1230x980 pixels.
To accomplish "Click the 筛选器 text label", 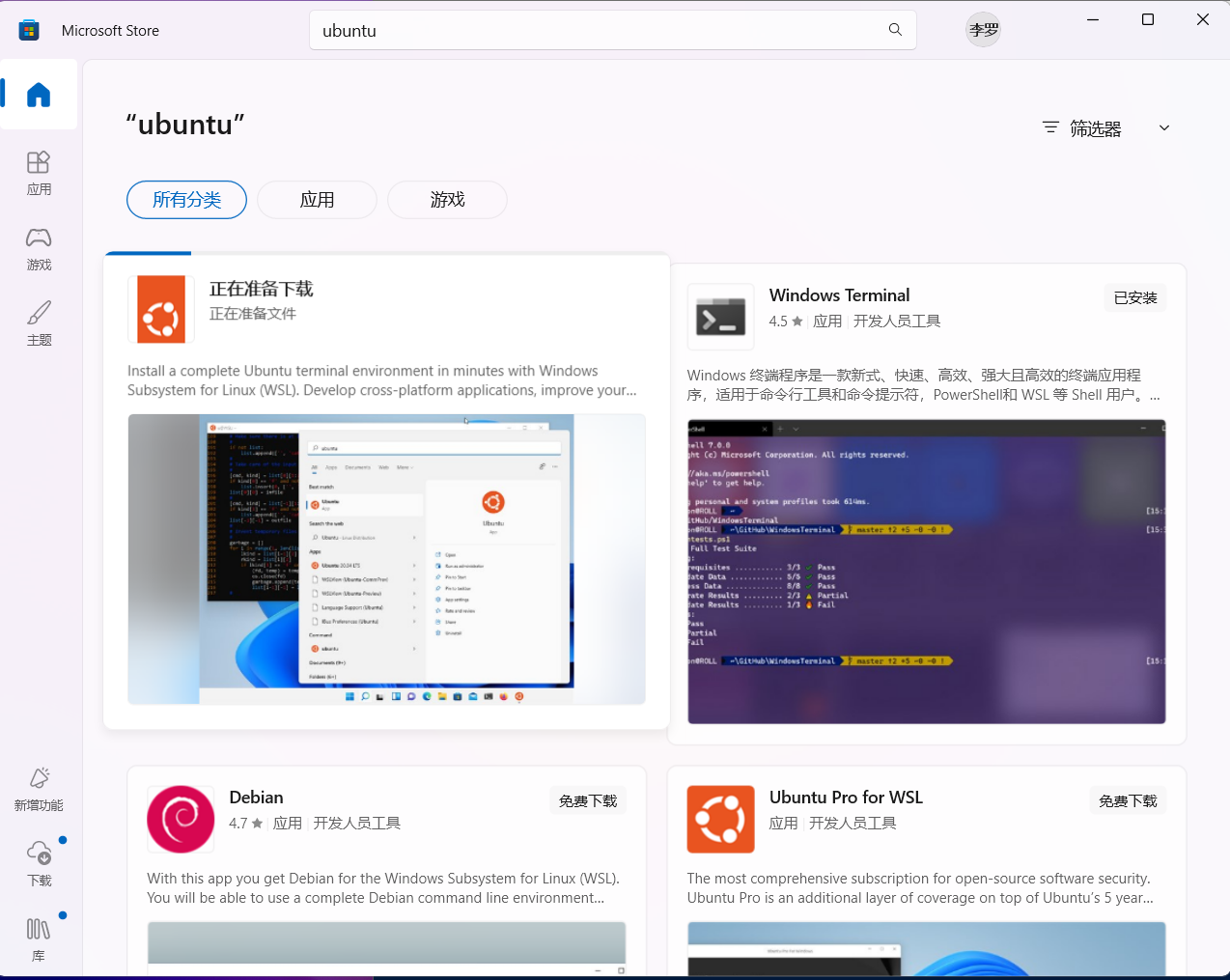I will coord(1096,128).
